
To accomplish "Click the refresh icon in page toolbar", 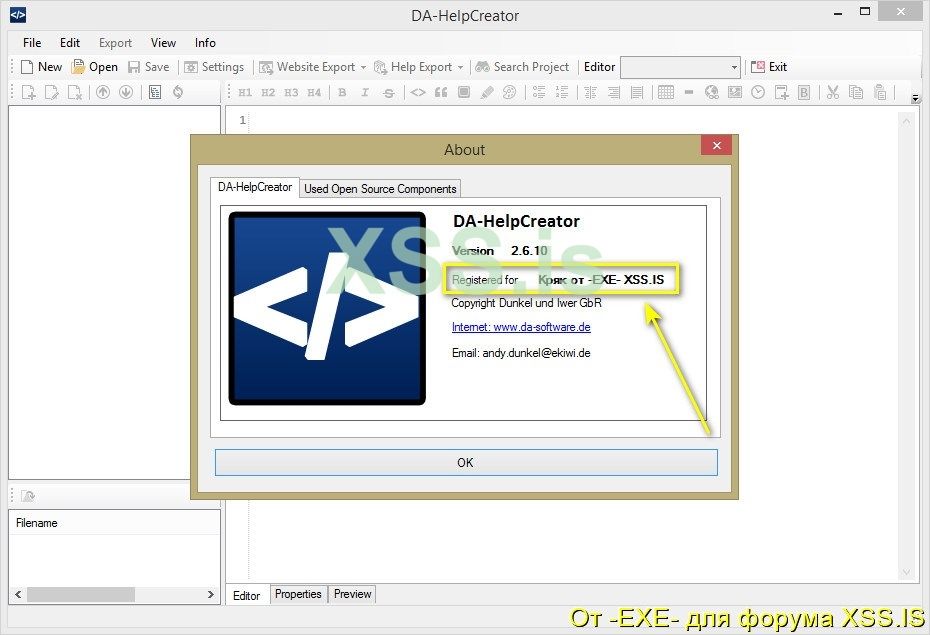I will click(x=178, y=92).
